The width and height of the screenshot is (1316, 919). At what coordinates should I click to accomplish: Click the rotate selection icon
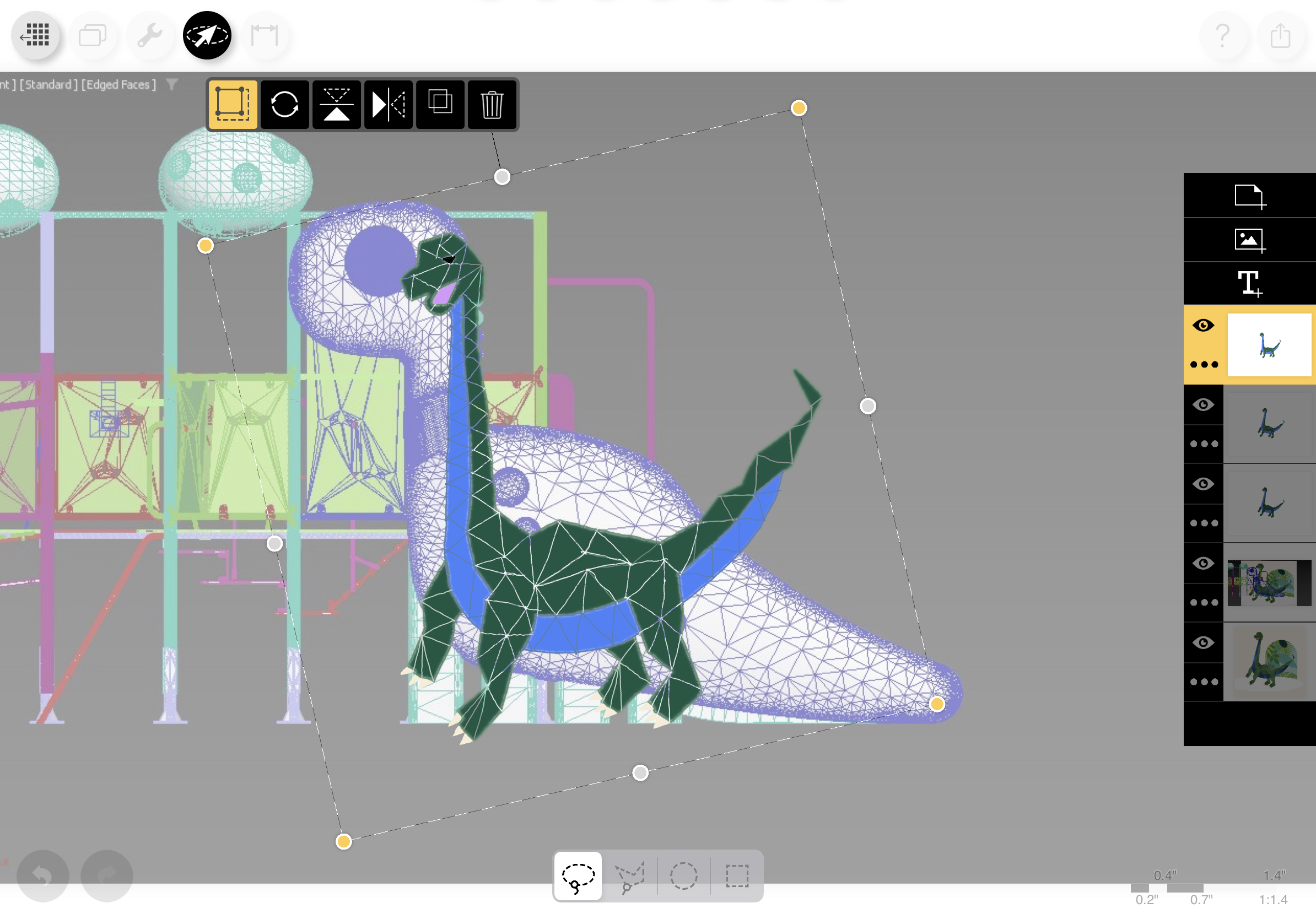point(284,104)
